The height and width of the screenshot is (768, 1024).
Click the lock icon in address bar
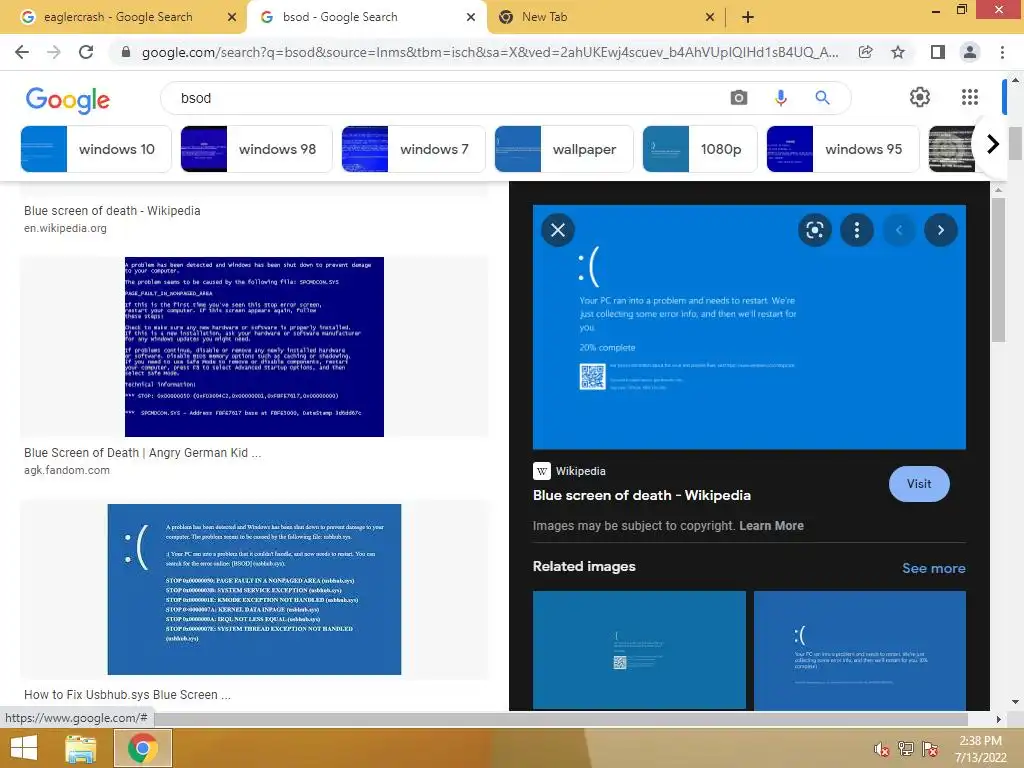coord(126,52)
